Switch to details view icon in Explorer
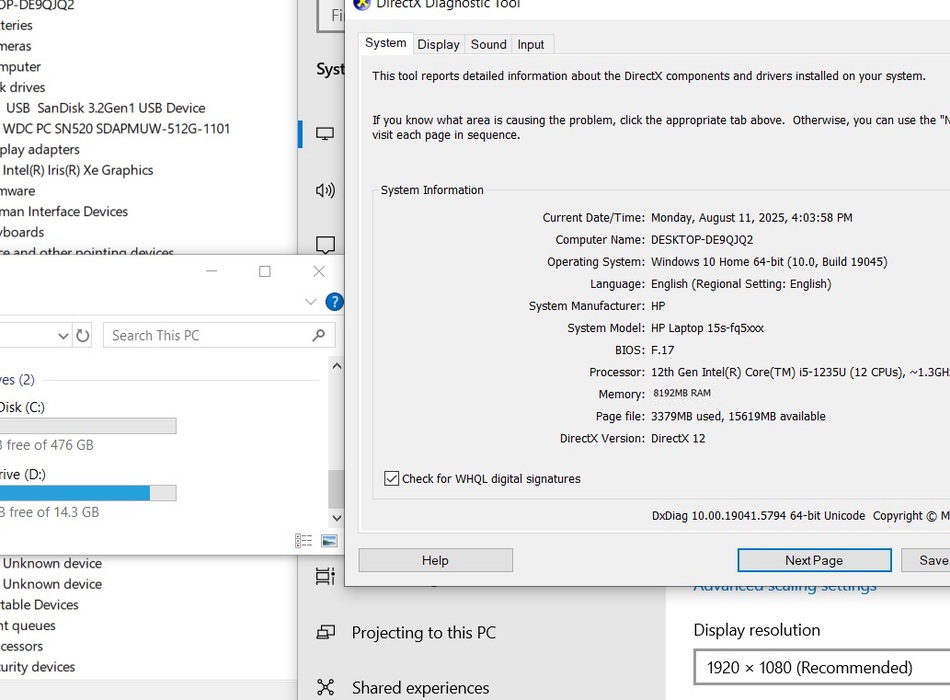 tap(304, 541)
